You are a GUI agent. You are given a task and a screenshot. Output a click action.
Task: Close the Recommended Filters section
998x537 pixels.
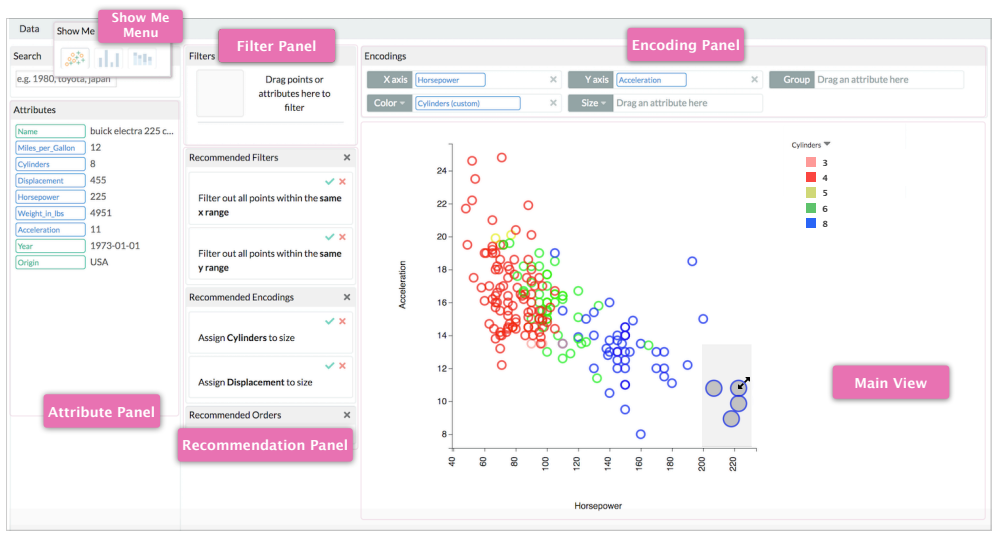click(x=347, y=157)
